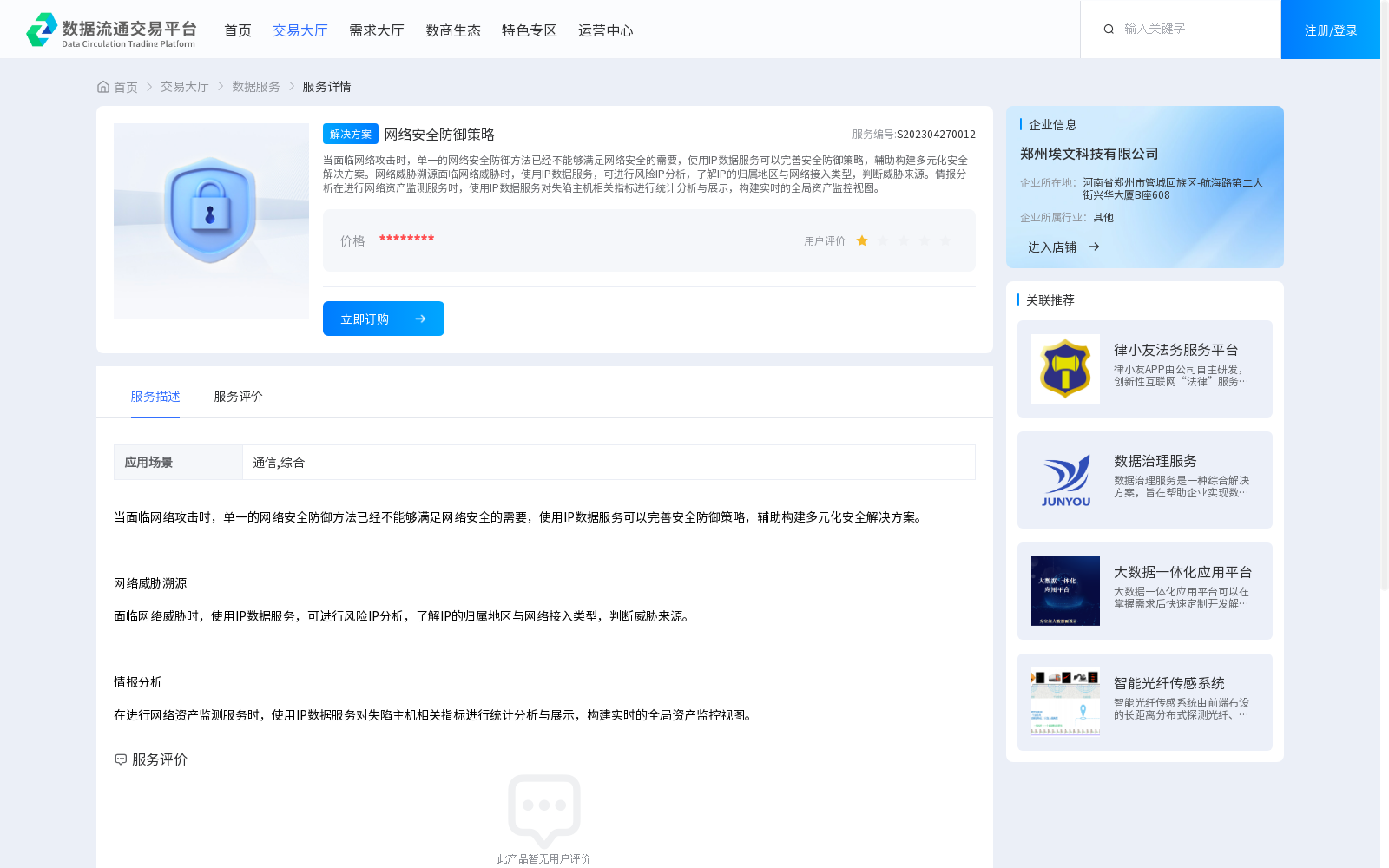Open 律小友法务服务平台 recommendation
The width and height of the screenshot is (1389, 868).
(1145, 369)
